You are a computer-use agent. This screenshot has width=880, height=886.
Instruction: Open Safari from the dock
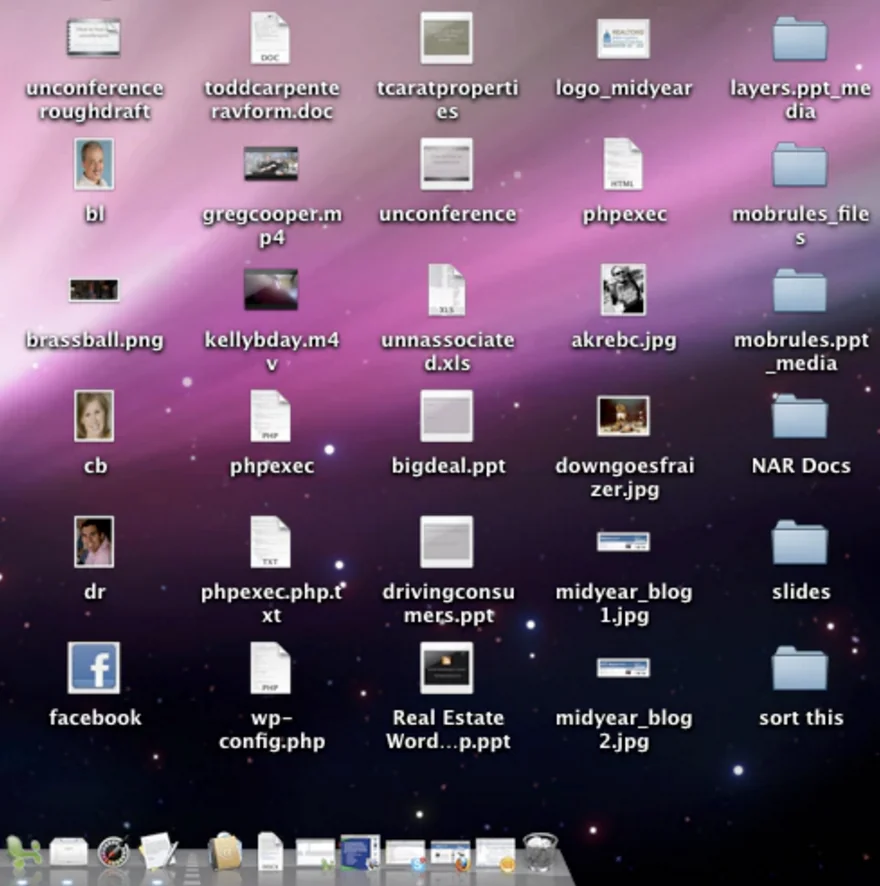pos(112,853)
